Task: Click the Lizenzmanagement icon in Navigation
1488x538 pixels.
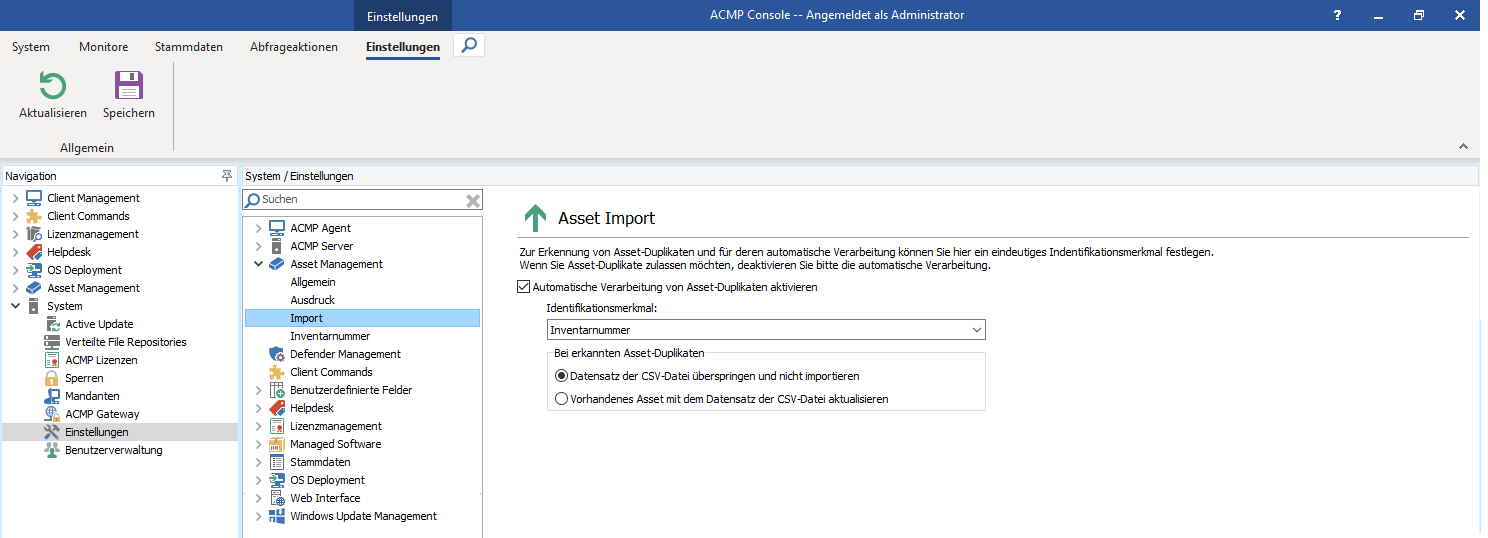Action: (x=34, y=234)
